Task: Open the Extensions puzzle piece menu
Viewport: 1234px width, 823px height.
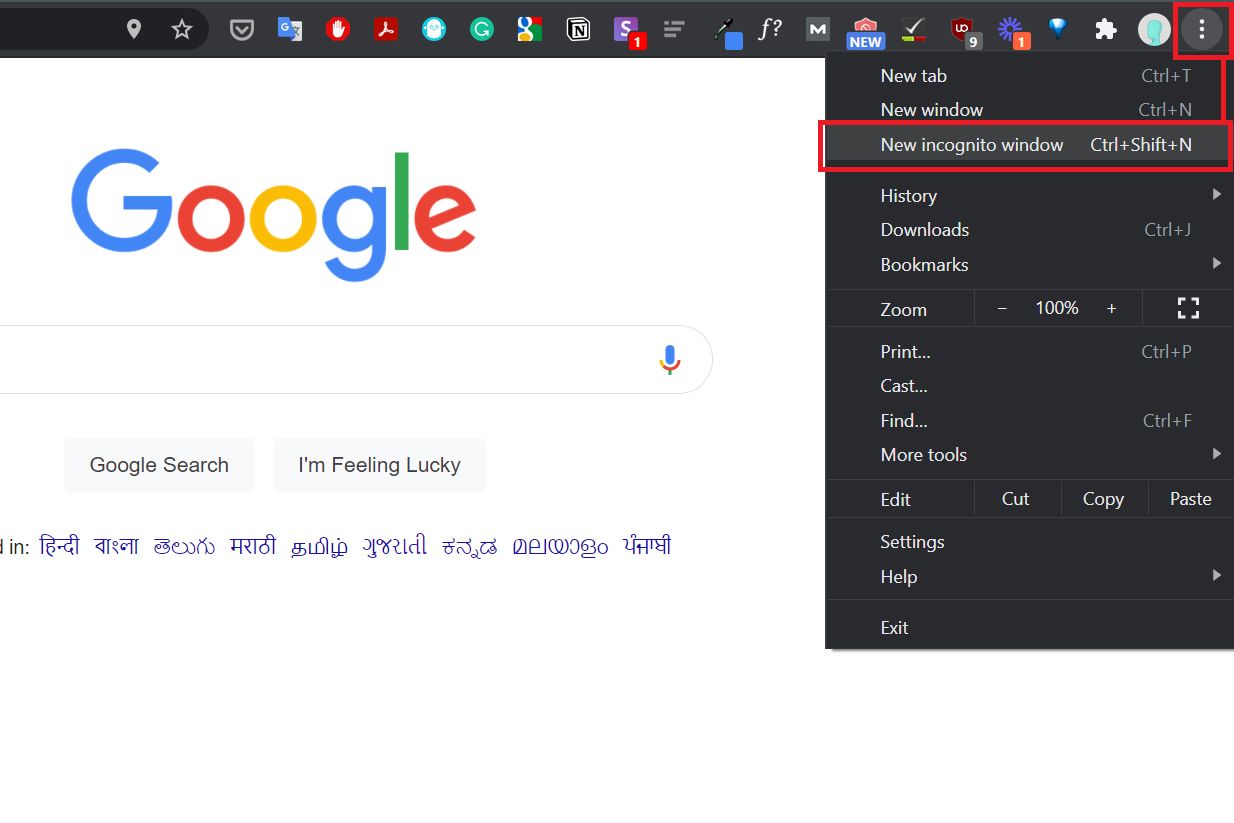Action: pyautogui.click(x=1106, y=29)
